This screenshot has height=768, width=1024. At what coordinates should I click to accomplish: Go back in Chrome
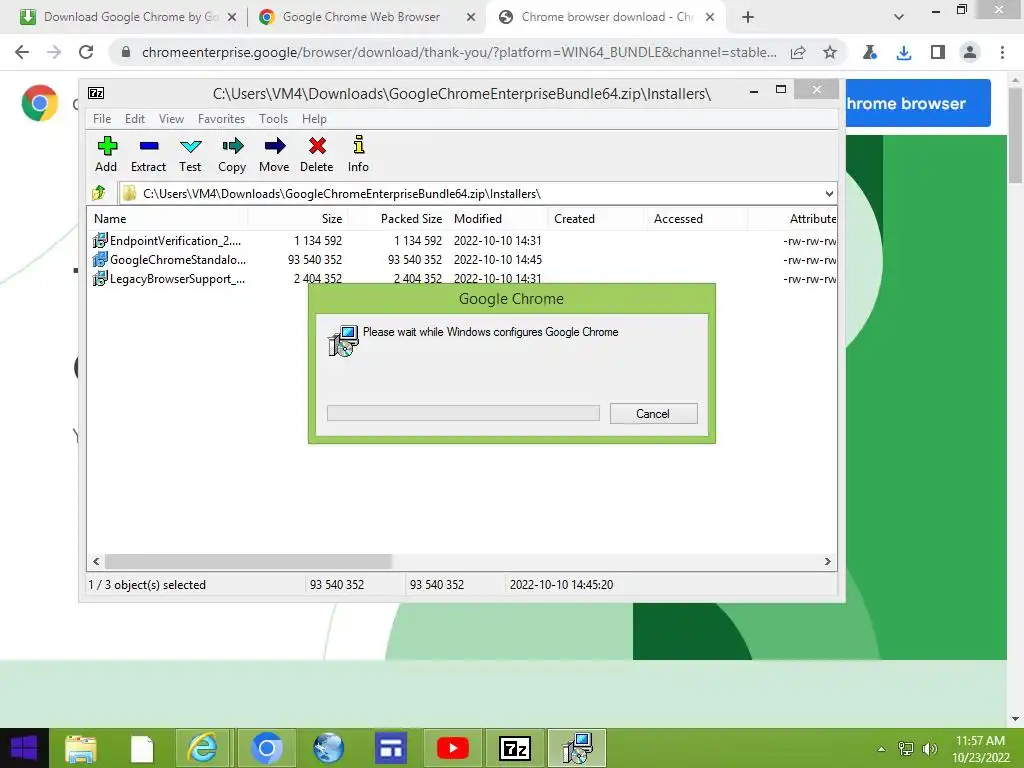click(x=22, y=52)
